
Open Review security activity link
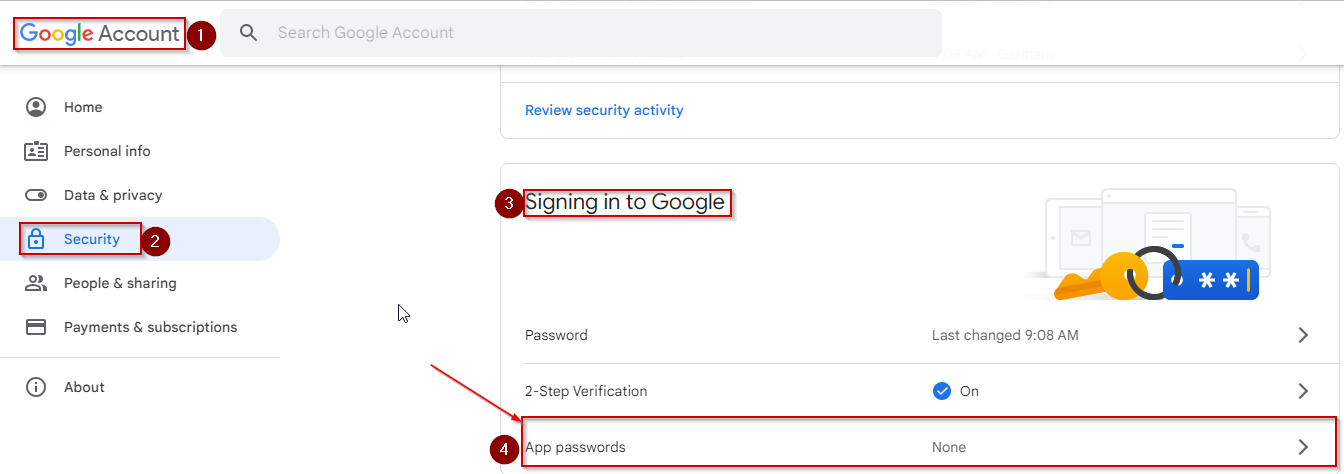604,110
